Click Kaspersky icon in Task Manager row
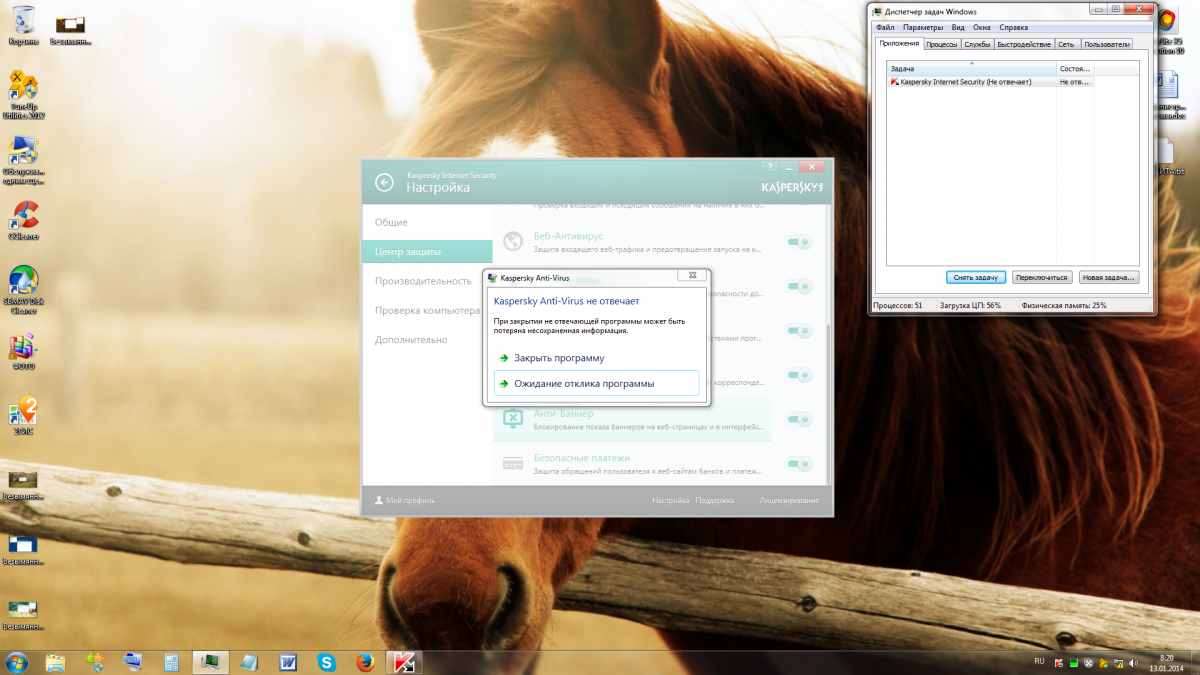The height and width of the screenshot is (675, 1200). pyautogui.click(x=894, y=82)
